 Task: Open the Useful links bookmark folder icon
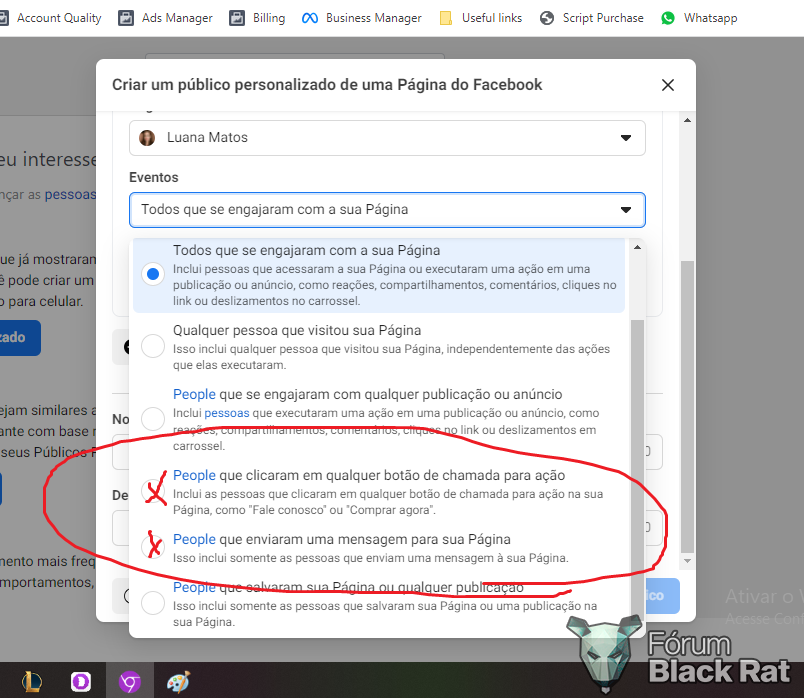tap(446, 18)
